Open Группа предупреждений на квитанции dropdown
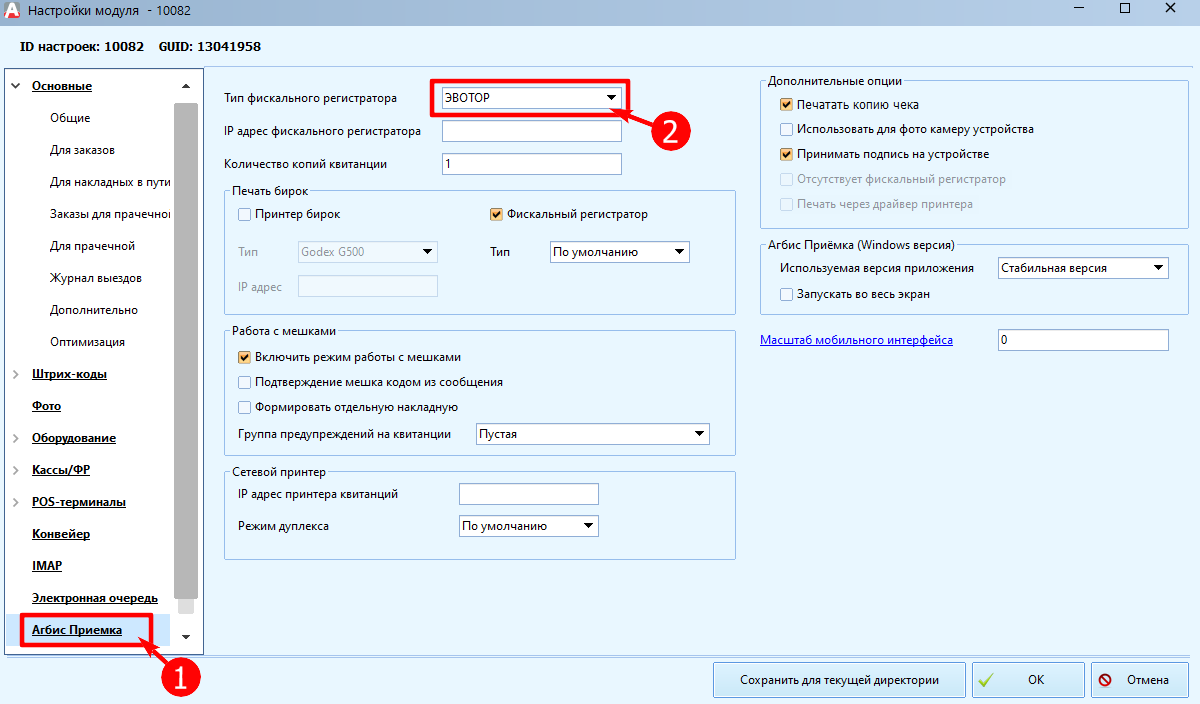 [x=592, y=434]
